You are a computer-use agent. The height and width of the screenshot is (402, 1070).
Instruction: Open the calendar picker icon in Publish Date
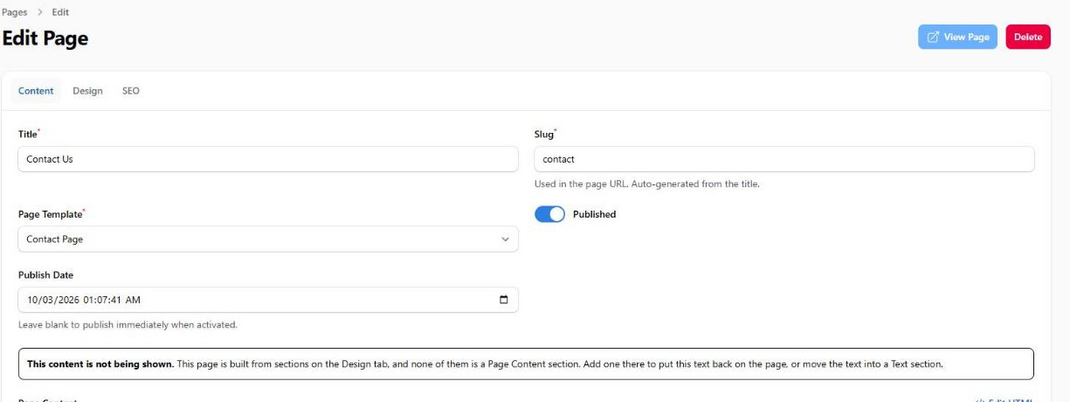click(x=504, y=300)
